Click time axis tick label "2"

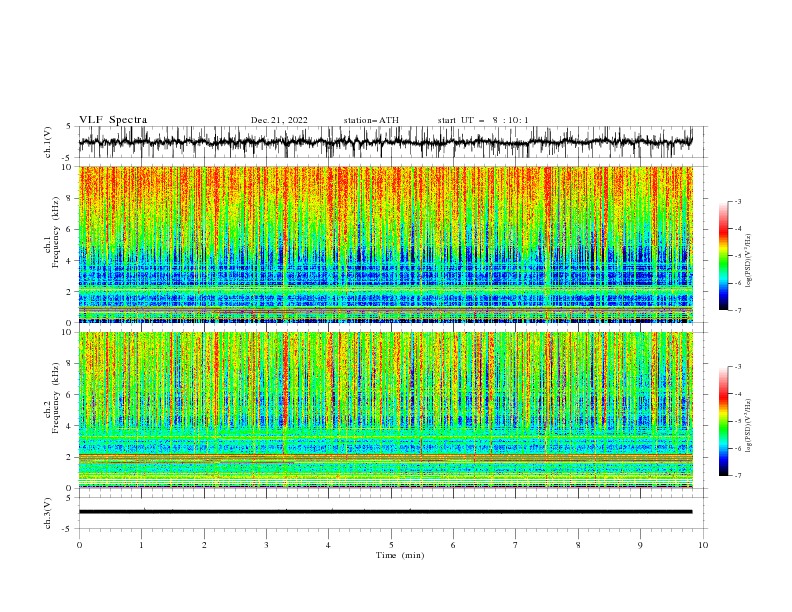[x=204, y=545]
